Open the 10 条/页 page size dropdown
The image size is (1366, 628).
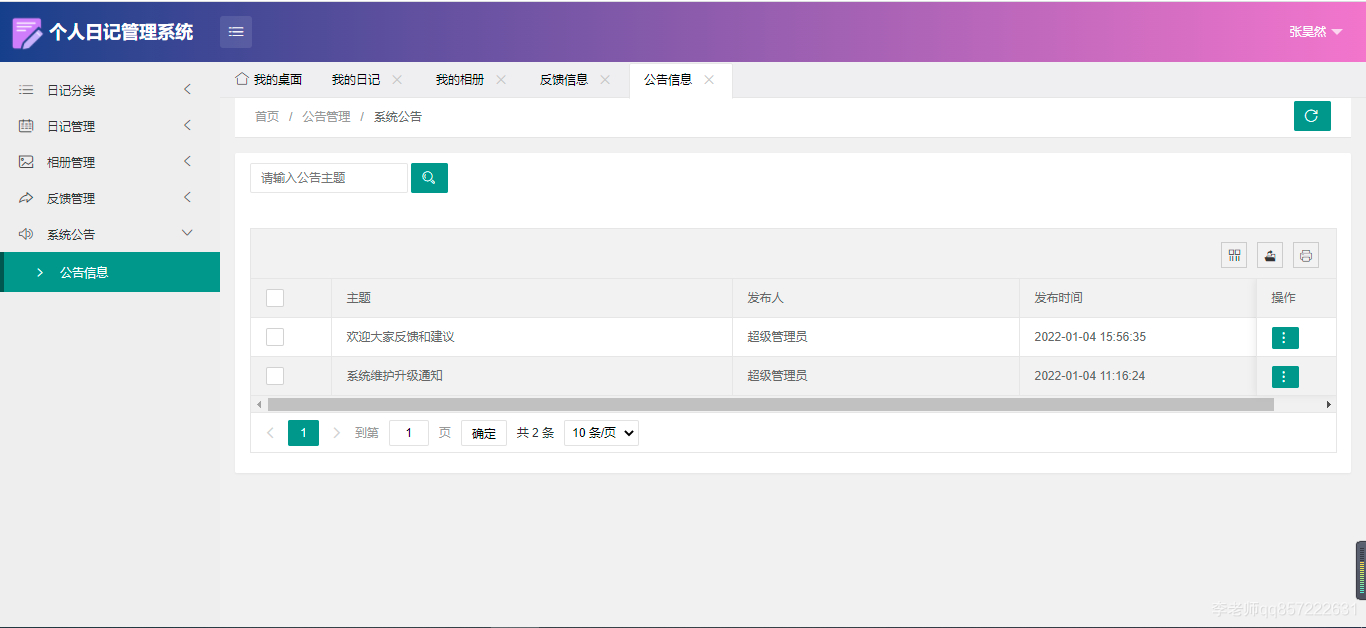pos(601,433)
